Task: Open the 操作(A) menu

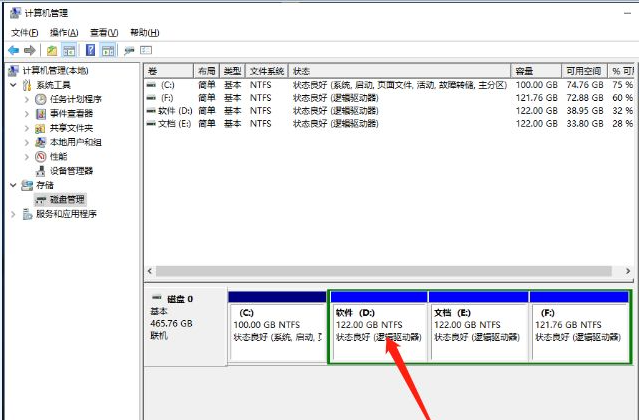Action: 64,33
